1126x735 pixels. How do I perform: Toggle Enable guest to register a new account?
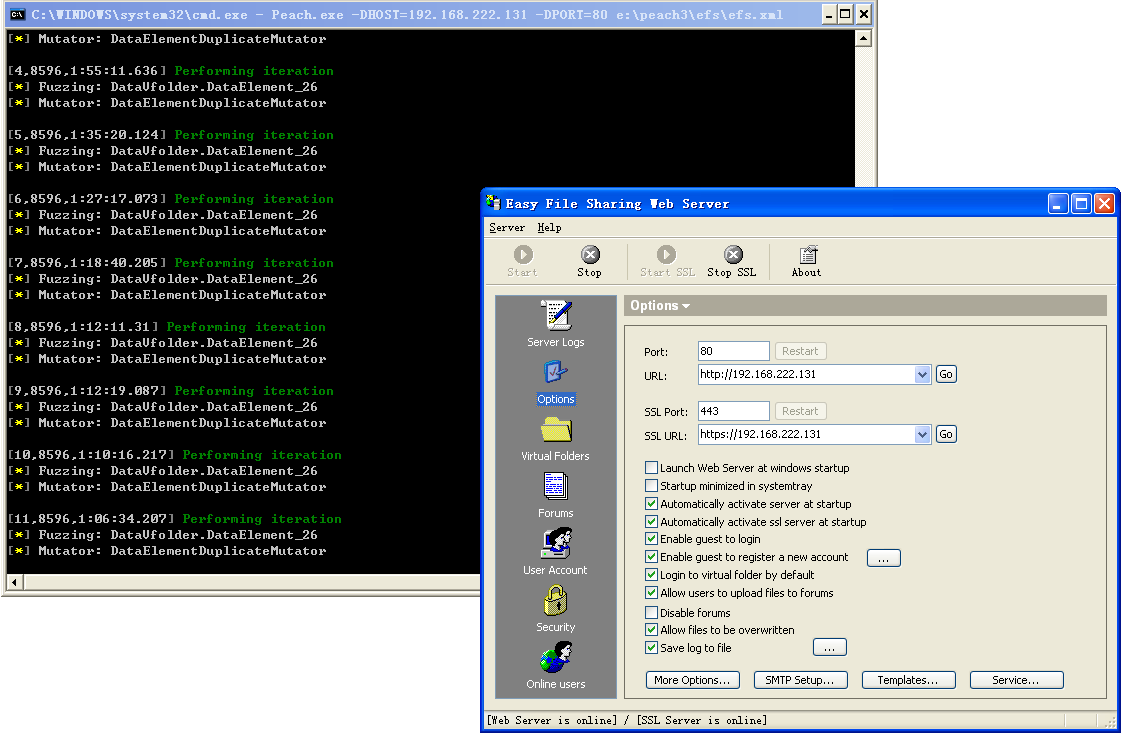(x=651, y=556)
